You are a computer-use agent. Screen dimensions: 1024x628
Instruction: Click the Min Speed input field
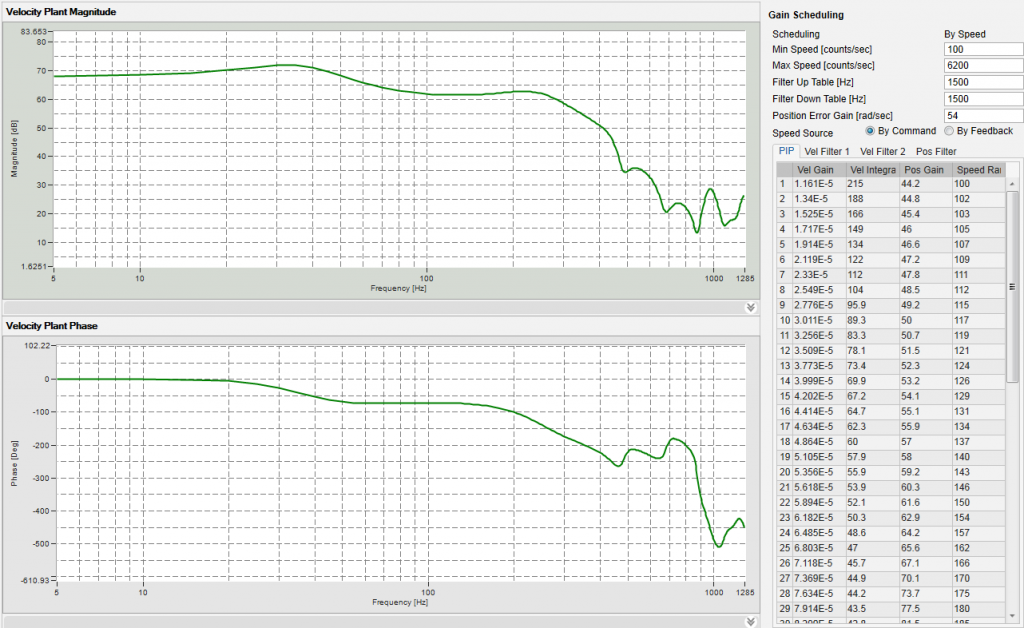985,48
